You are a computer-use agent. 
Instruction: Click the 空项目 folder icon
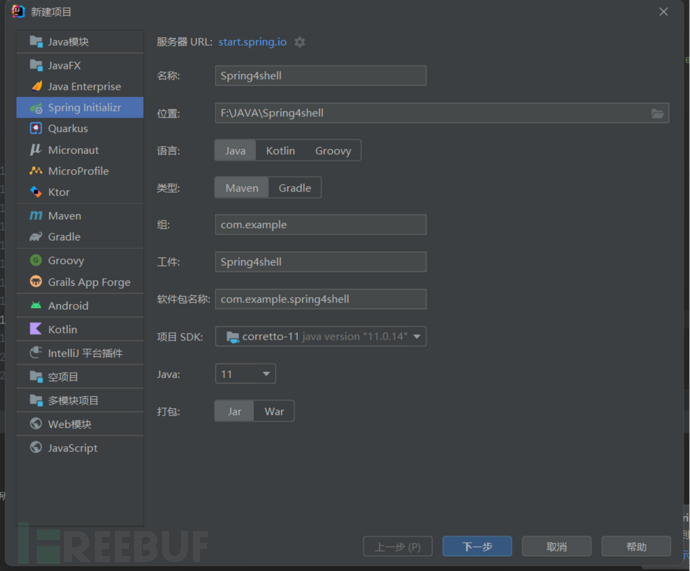pos(36,377)
